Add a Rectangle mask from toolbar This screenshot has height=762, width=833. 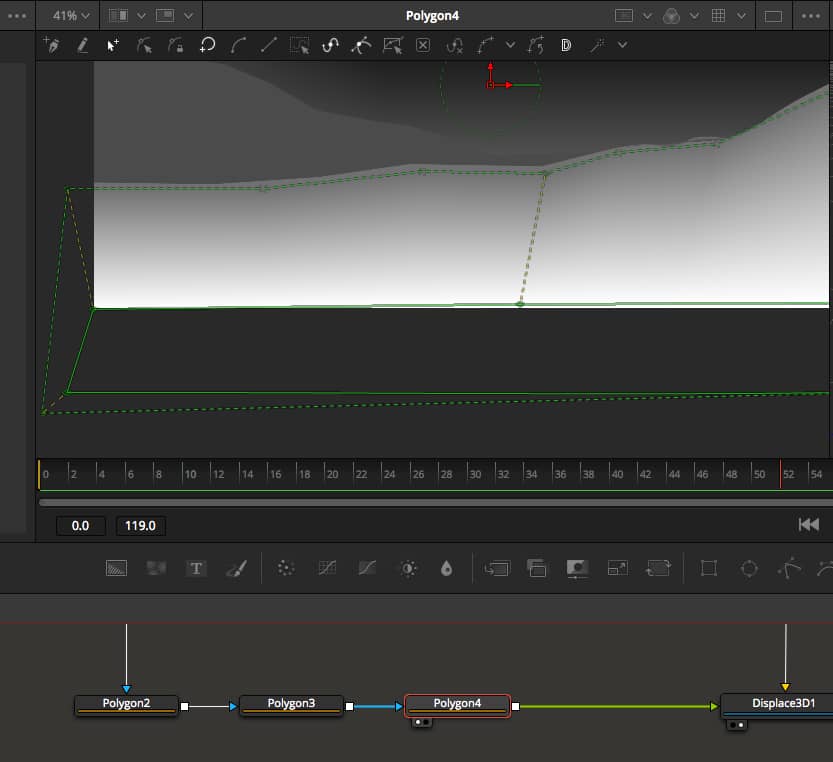click(709, 568)
